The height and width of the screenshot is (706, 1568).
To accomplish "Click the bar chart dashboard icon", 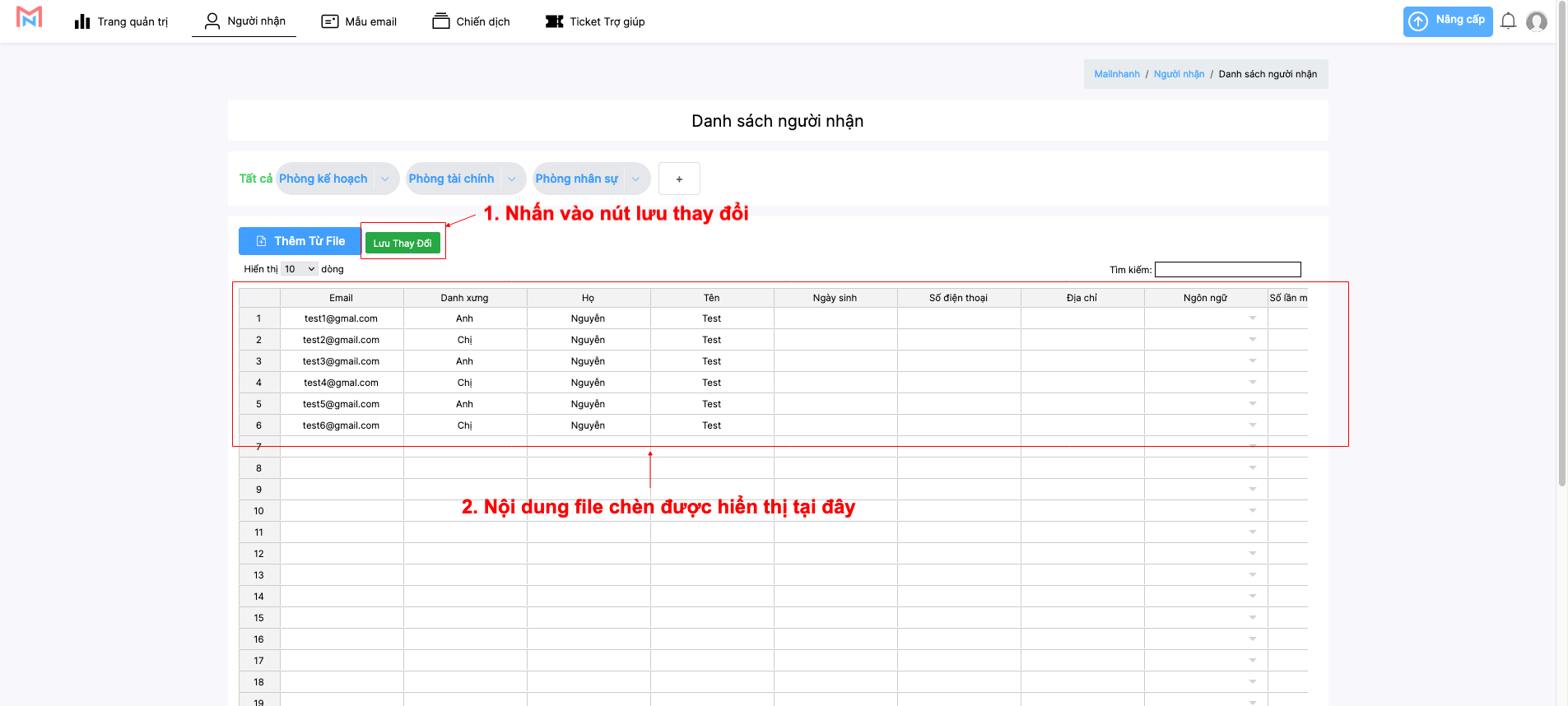I will (x=82, y=21).
